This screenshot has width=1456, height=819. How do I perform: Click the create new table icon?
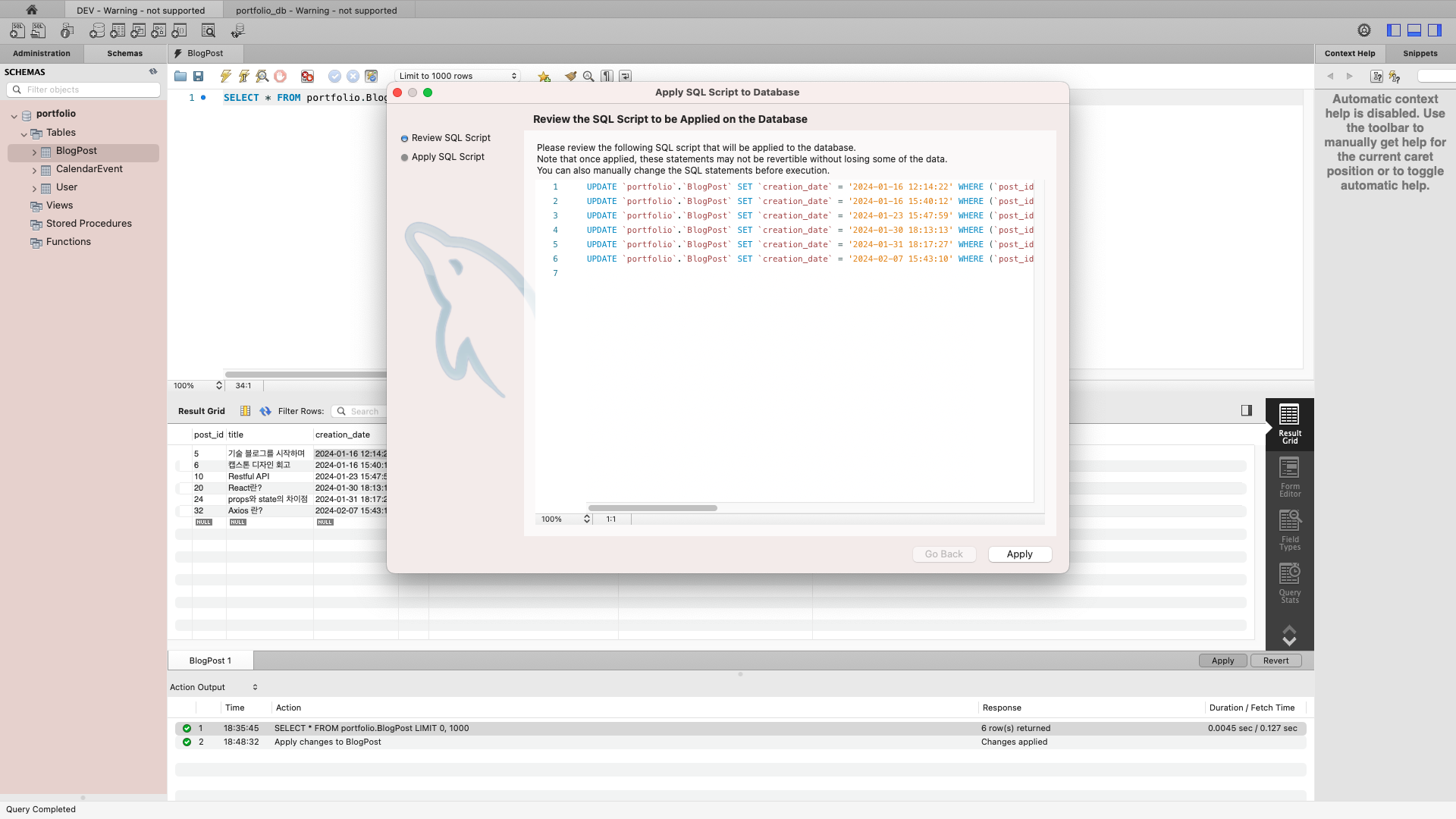click(117, 30)
